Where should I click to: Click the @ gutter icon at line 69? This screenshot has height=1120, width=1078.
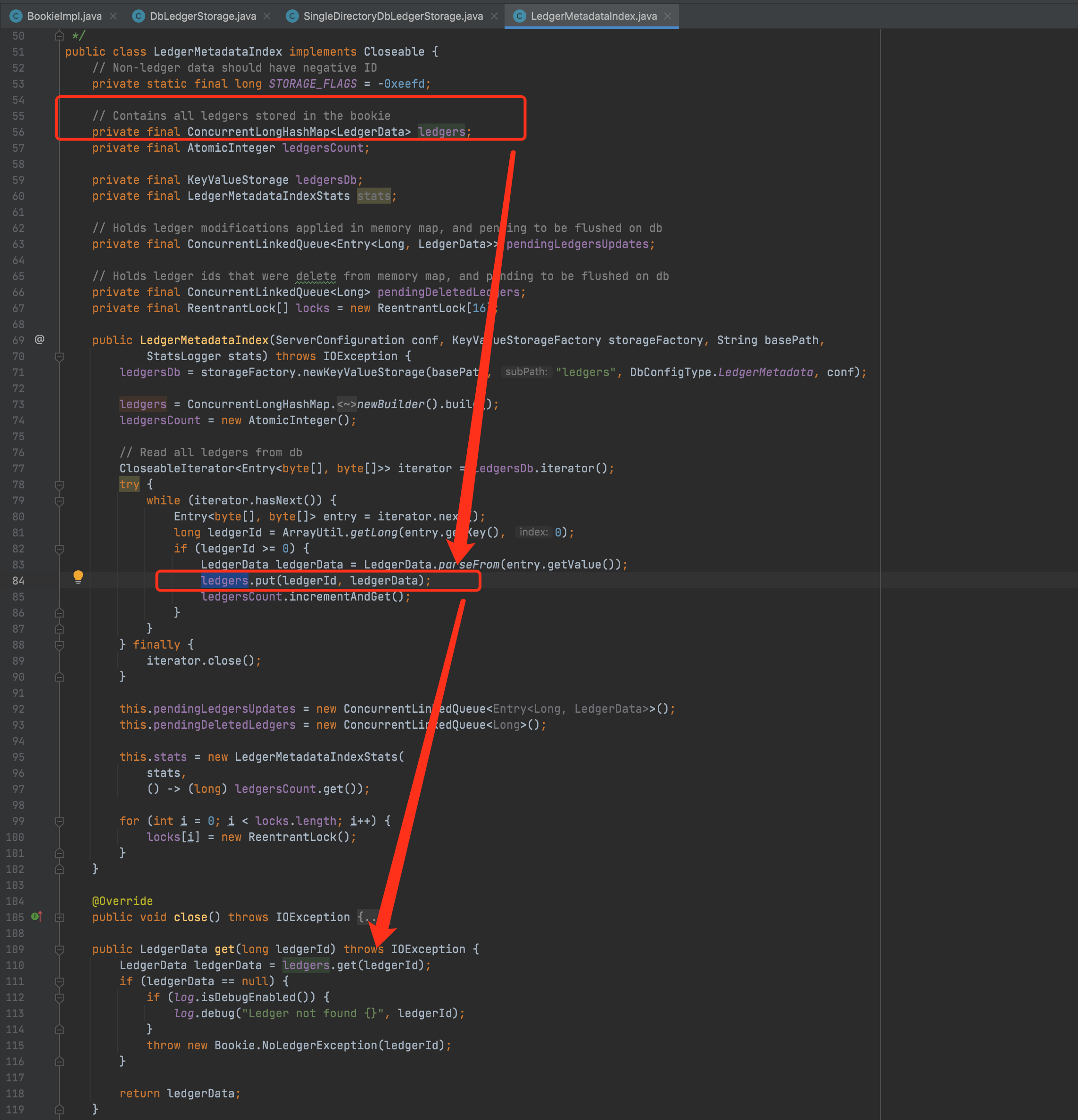click(40, 339)
